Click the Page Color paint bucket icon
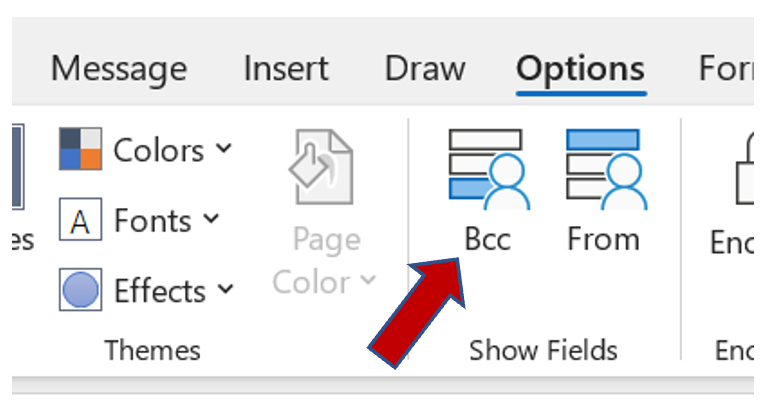Viewport: 768px width, 414px height. (320, 168)
